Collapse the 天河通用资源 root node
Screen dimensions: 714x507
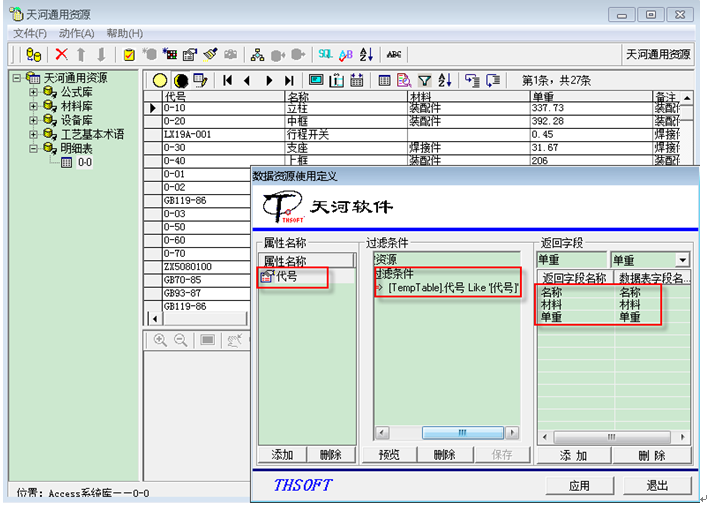[x=17, y=78]
